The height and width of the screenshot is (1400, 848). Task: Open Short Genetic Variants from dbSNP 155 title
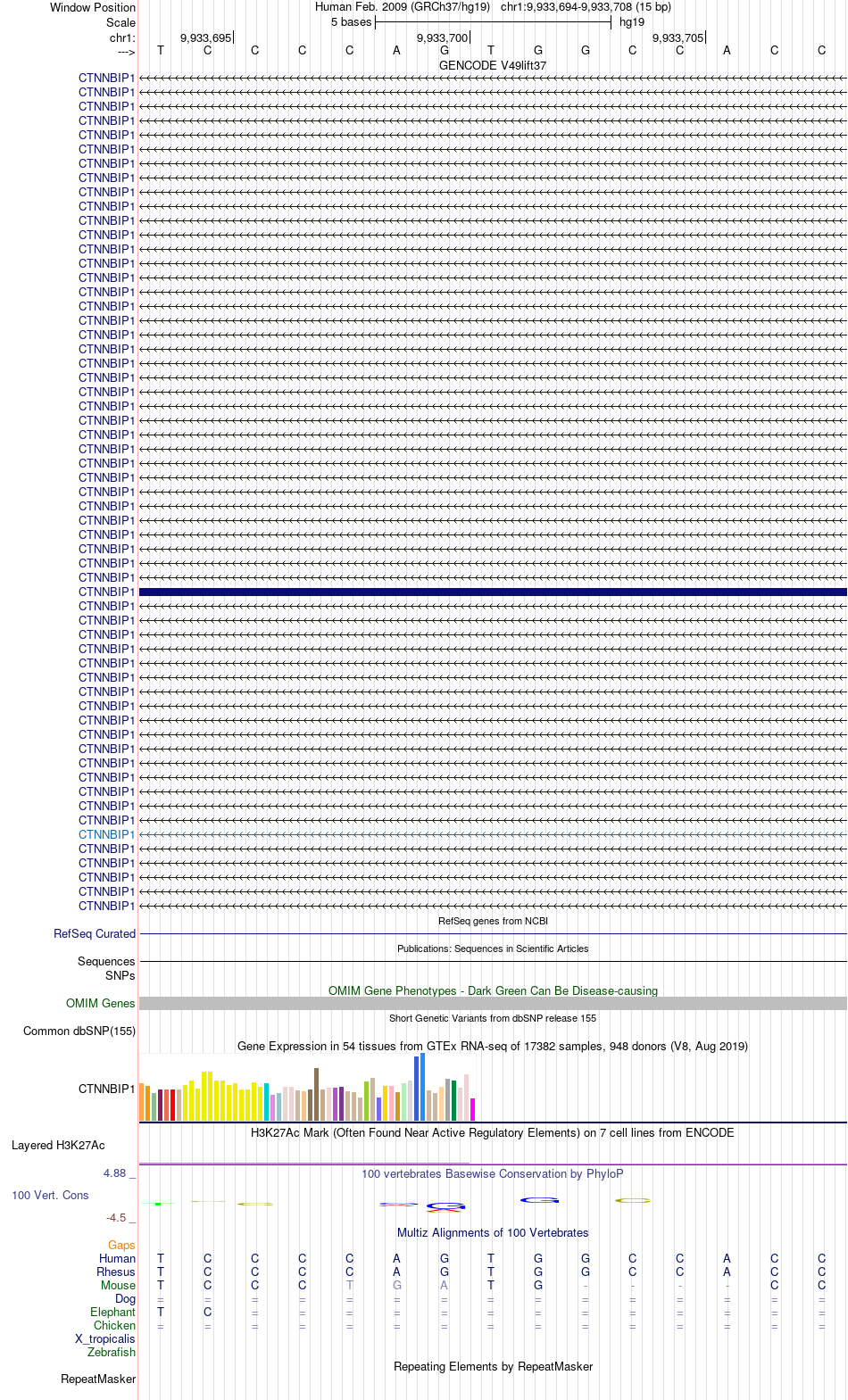point(493,1018)
